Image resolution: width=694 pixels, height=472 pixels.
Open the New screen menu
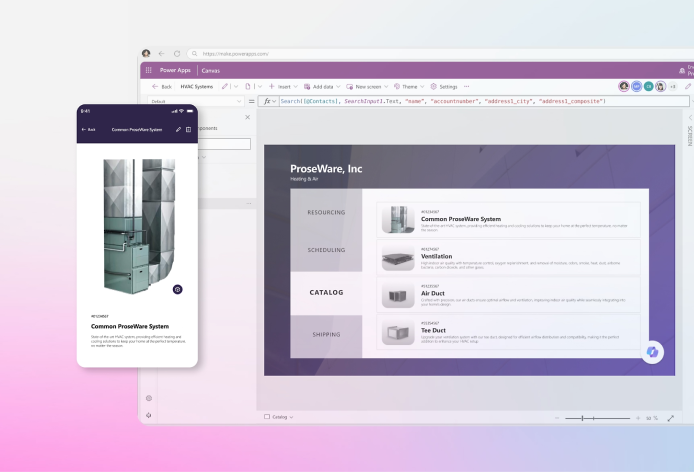(x=367, y=87)
